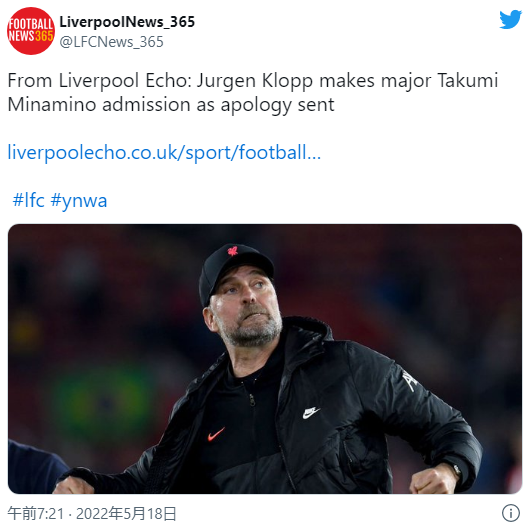Click the jacket sleeve lettering in the photo
Screen dimensions: 527x529
[410, 381]
